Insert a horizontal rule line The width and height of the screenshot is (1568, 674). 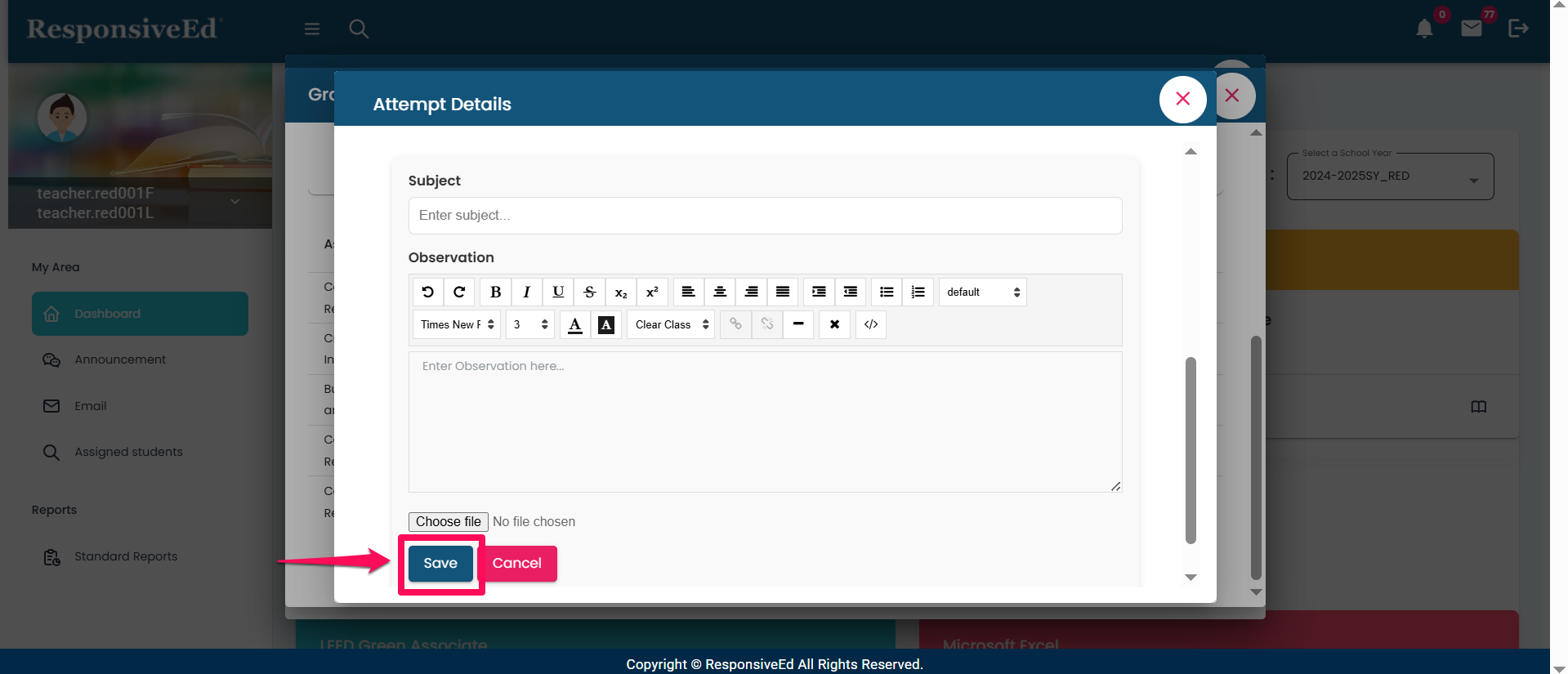798,324
